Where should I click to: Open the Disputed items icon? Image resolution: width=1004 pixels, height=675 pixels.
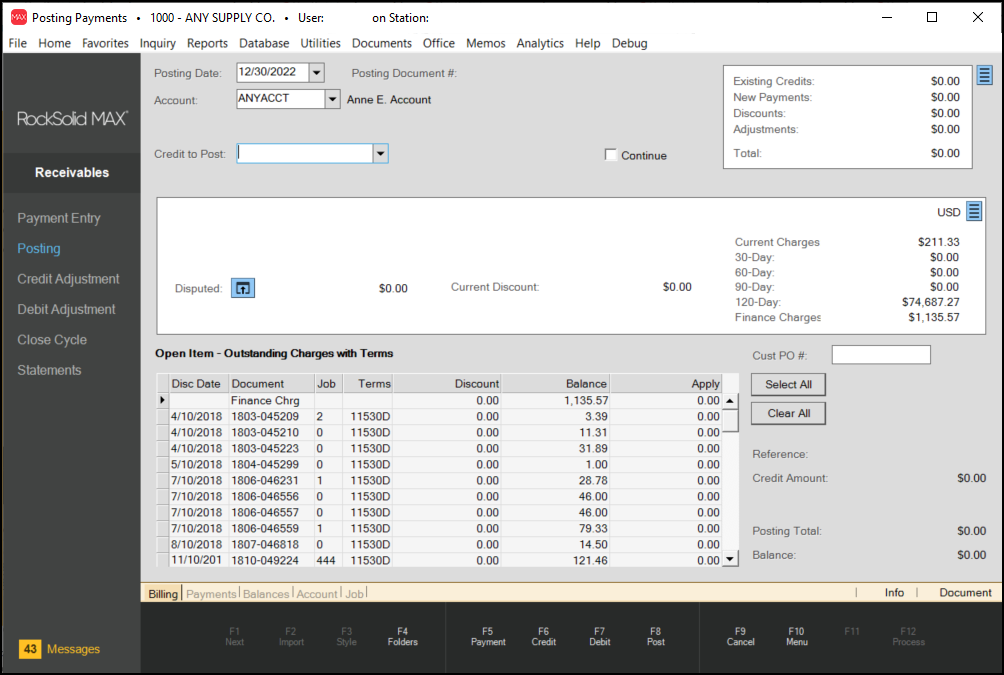coord(243,288)
